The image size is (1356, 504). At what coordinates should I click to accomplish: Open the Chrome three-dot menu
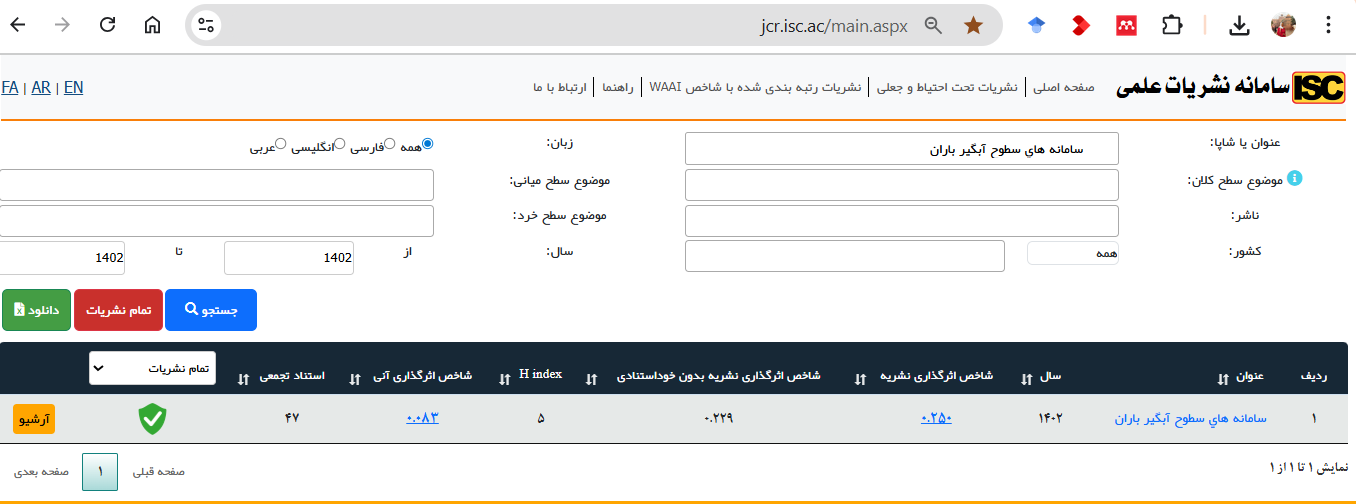click(x=1328, y=26)
